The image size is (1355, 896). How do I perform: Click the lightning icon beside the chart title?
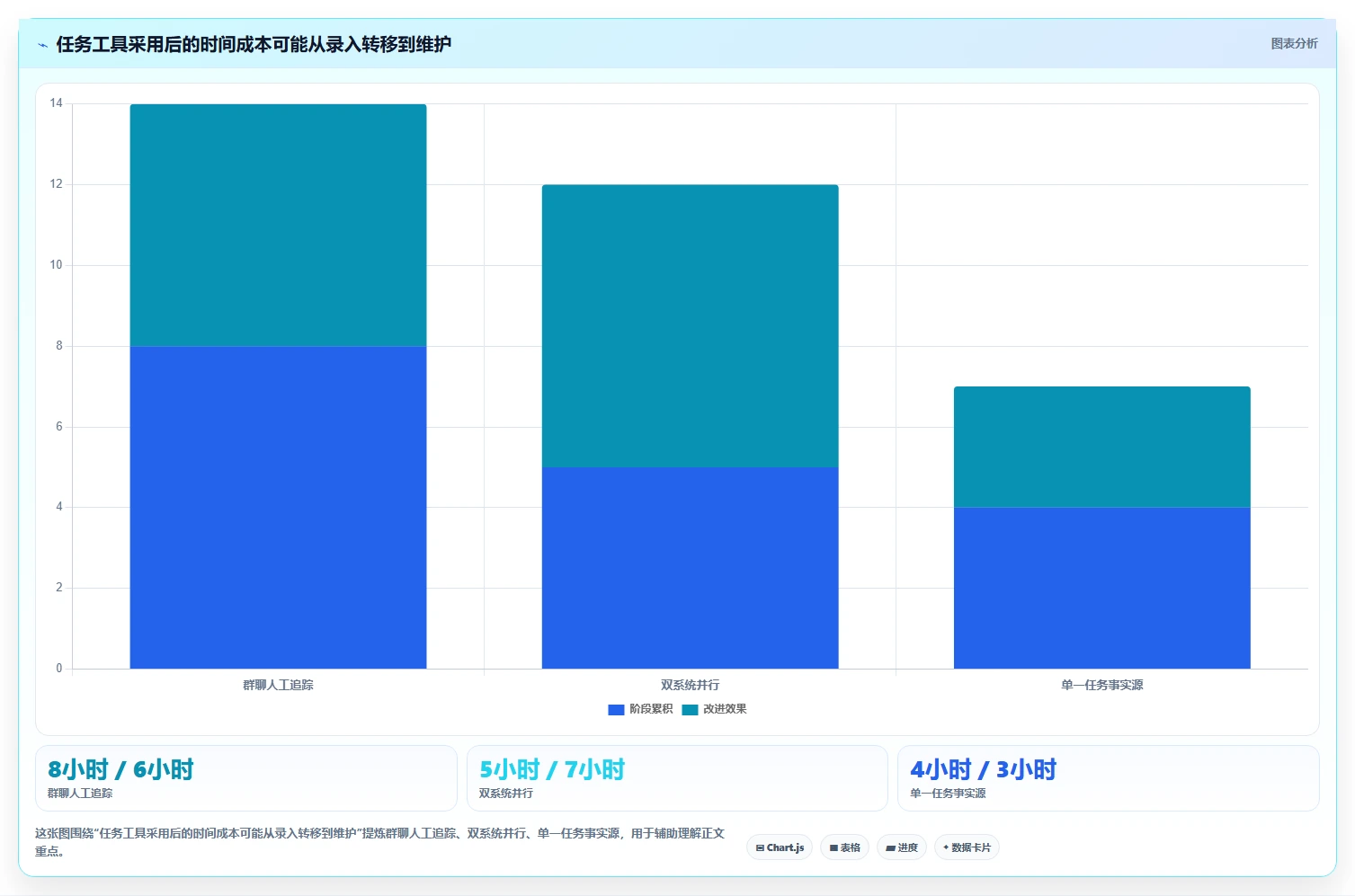click(42, 45)
